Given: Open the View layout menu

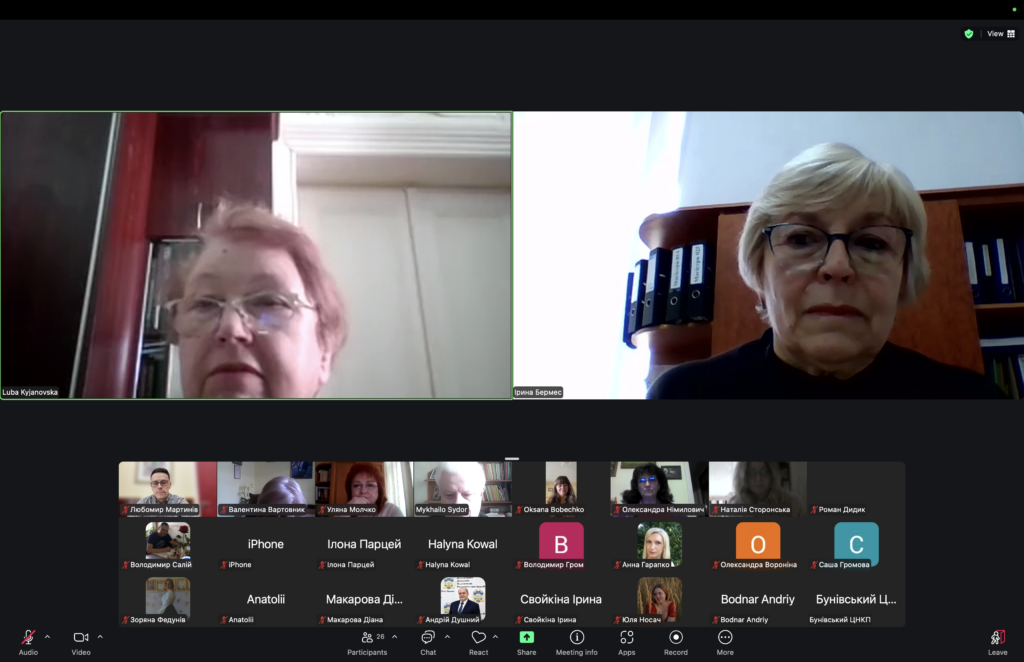Looking at the screenshot, I should [x=1001, y=33].
